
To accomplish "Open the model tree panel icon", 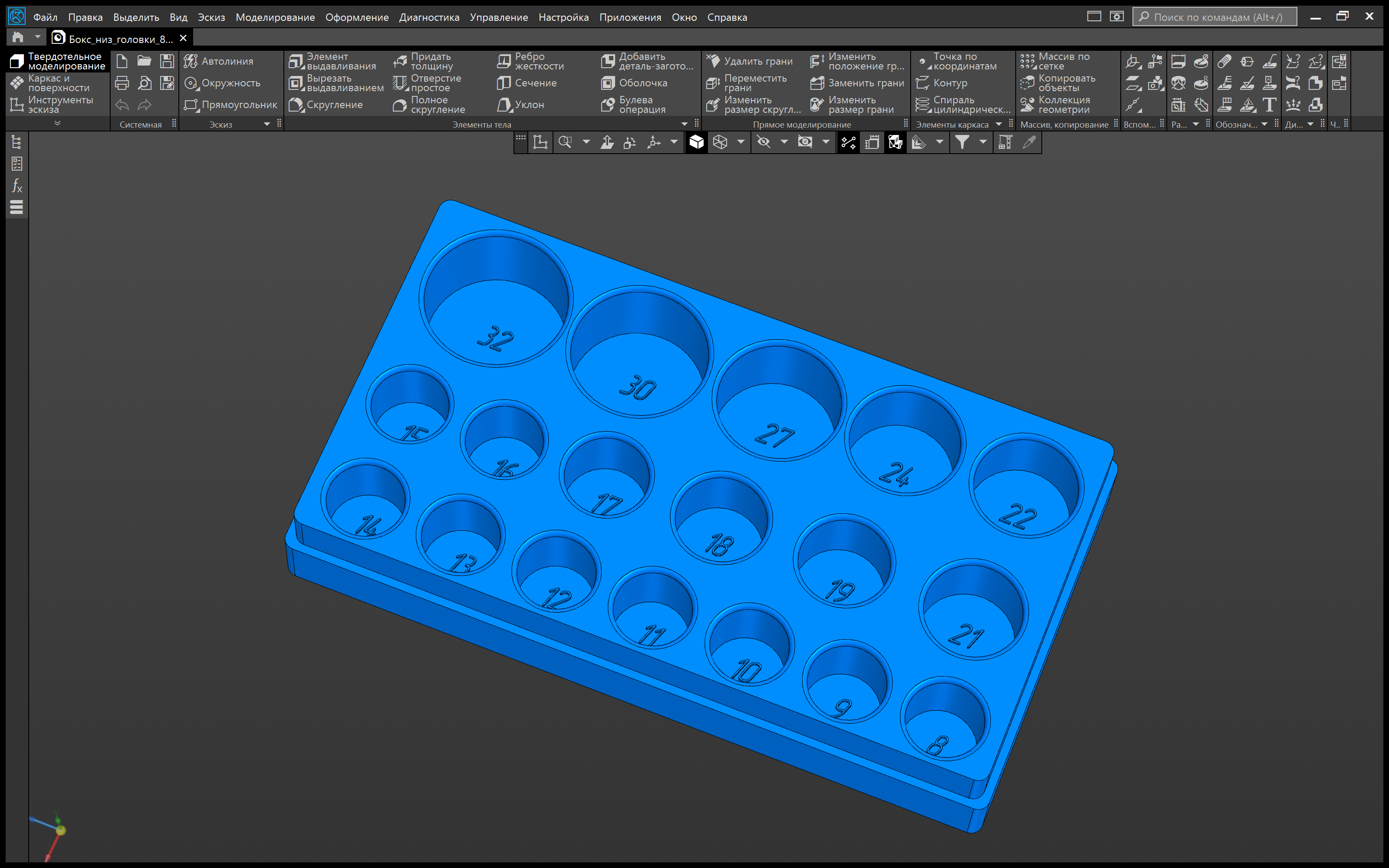I will click(x=16, y=142).
